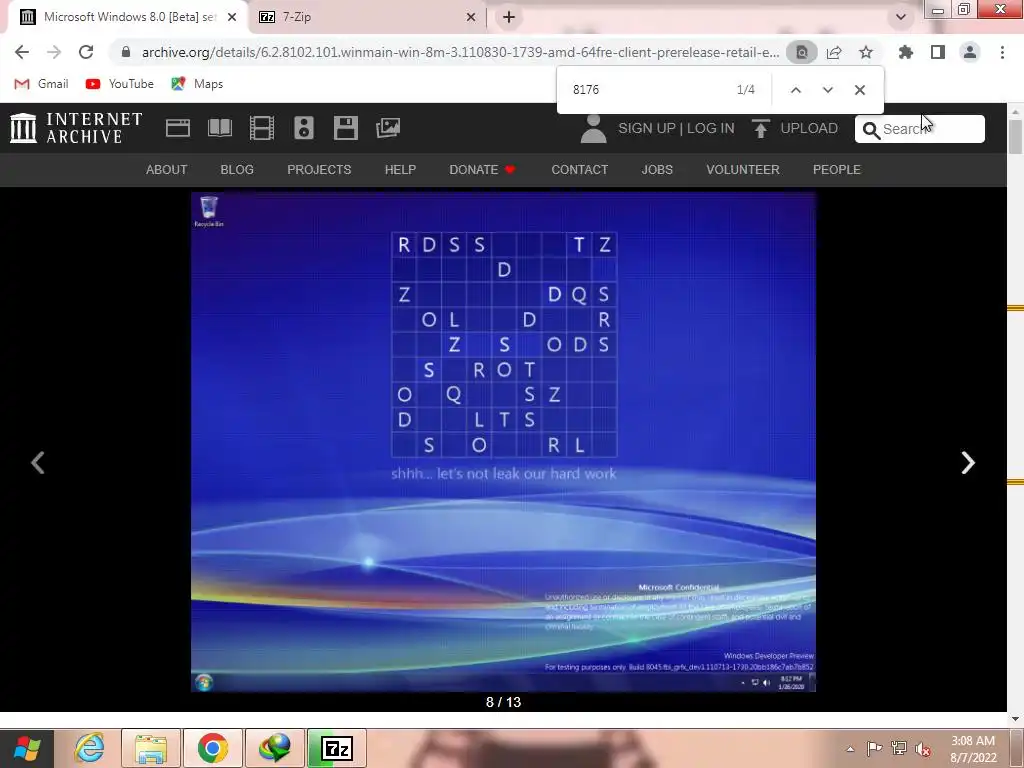Image resolution: width=1024 pixels, height=768 pixels.
Task: Click the LOG IN link
Action: pyautogui.click(x=711, y=128)
